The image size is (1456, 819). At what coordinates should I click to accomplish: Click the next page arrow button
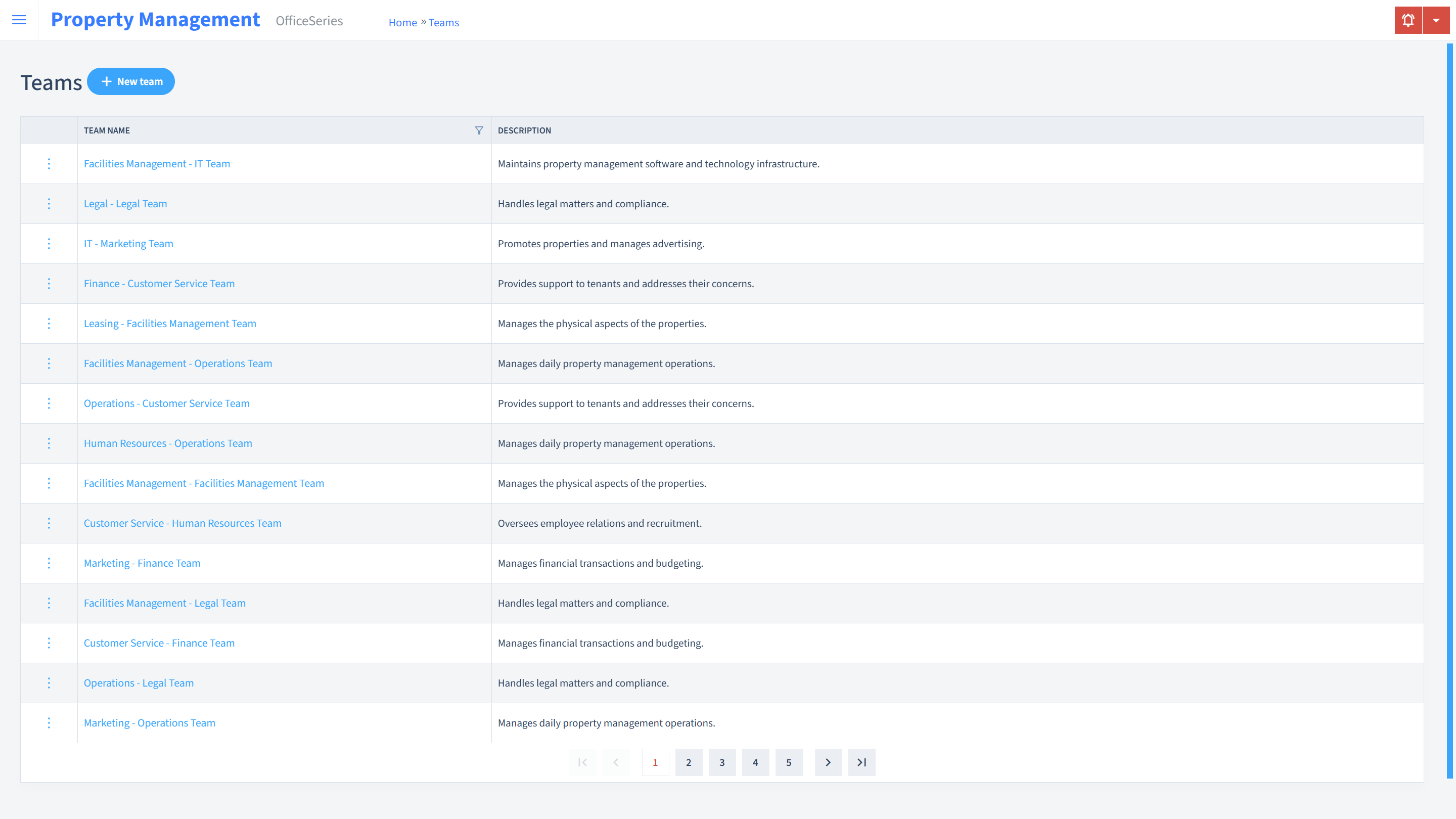point(828,762)
